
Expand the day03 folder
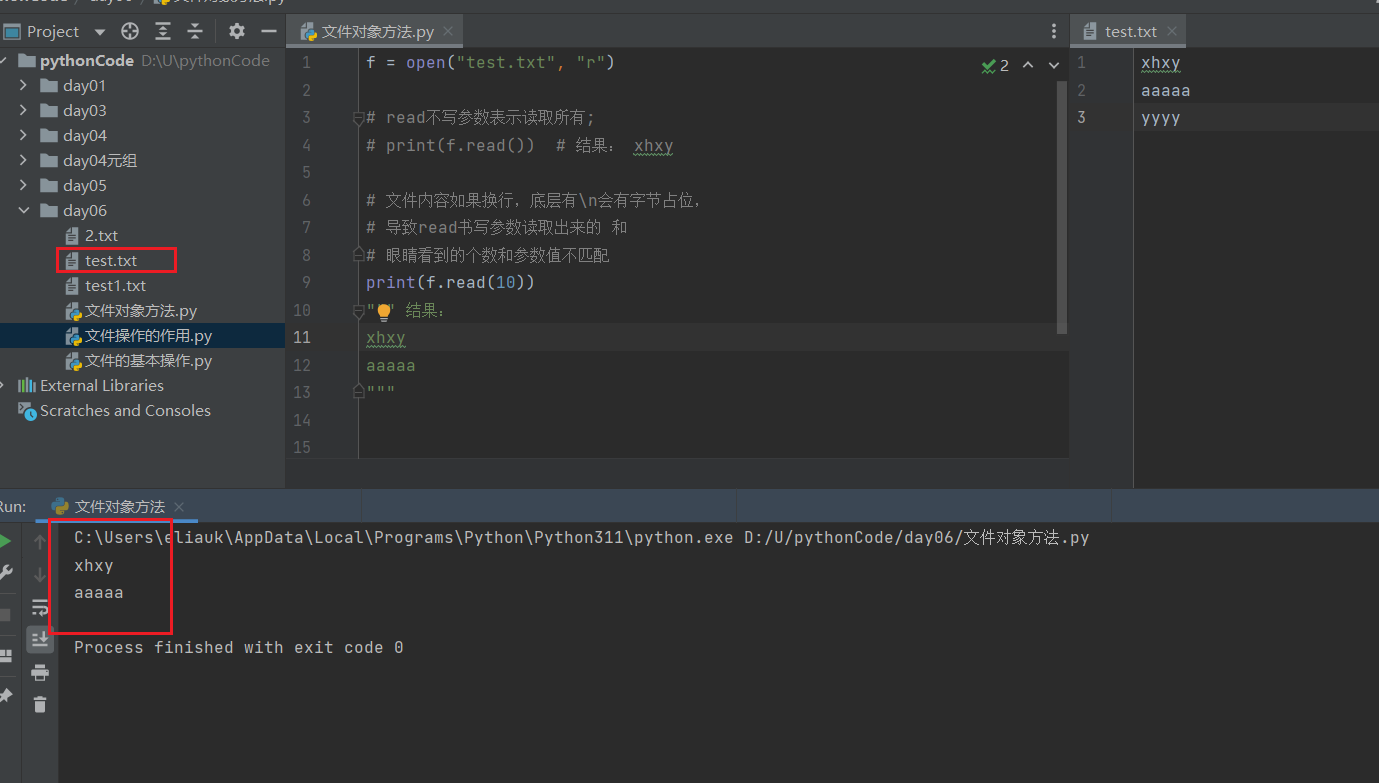click(x=24, y=110)
